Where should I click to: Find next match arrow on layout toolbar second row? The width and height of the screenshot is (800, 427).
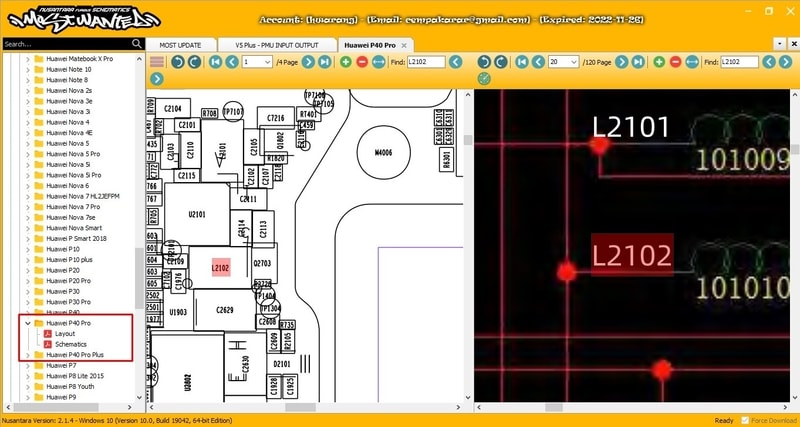[157, 79]
